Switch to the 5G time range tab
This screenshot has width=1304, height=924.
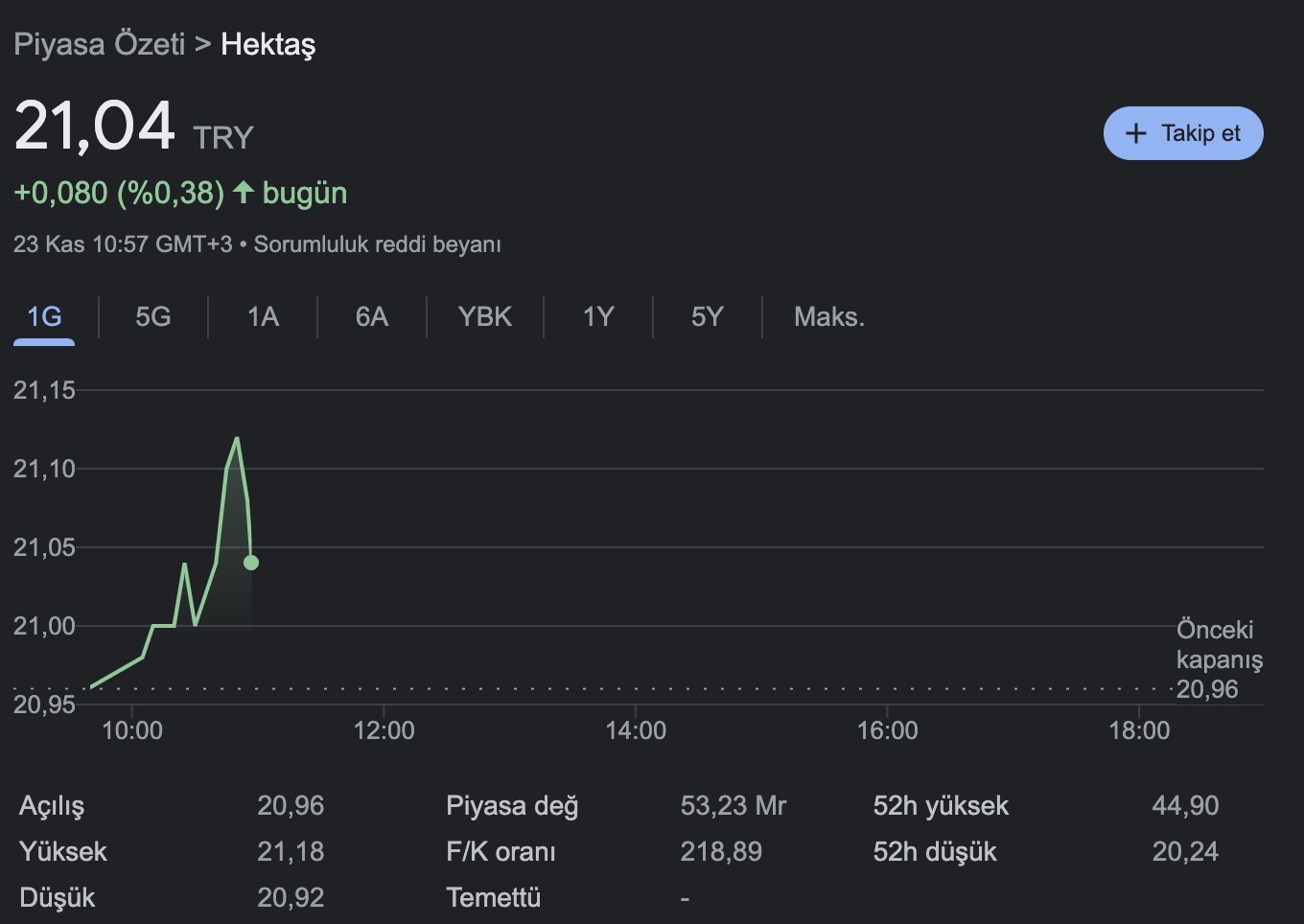tap(153, 316)
